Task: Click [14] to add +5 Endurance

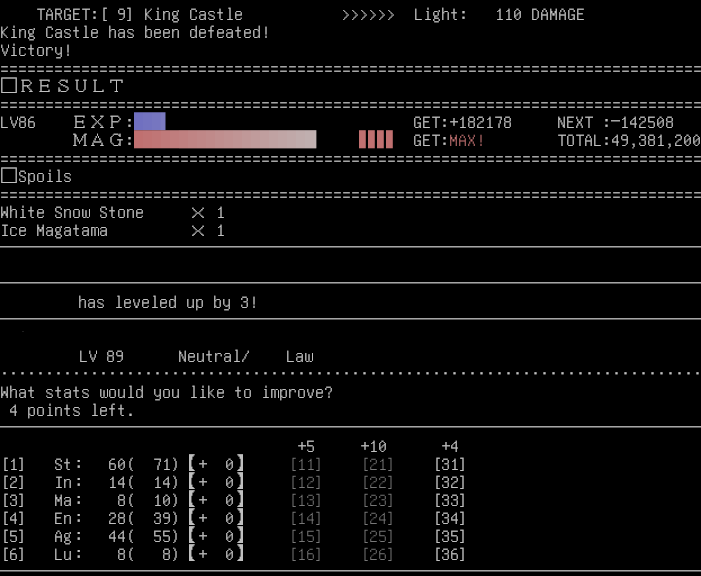Action: pos(306,518)
